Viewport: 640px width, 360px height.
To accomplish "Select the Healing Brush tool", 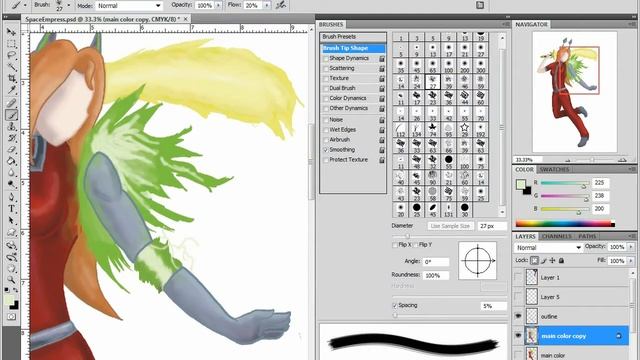I will (11, 103).
